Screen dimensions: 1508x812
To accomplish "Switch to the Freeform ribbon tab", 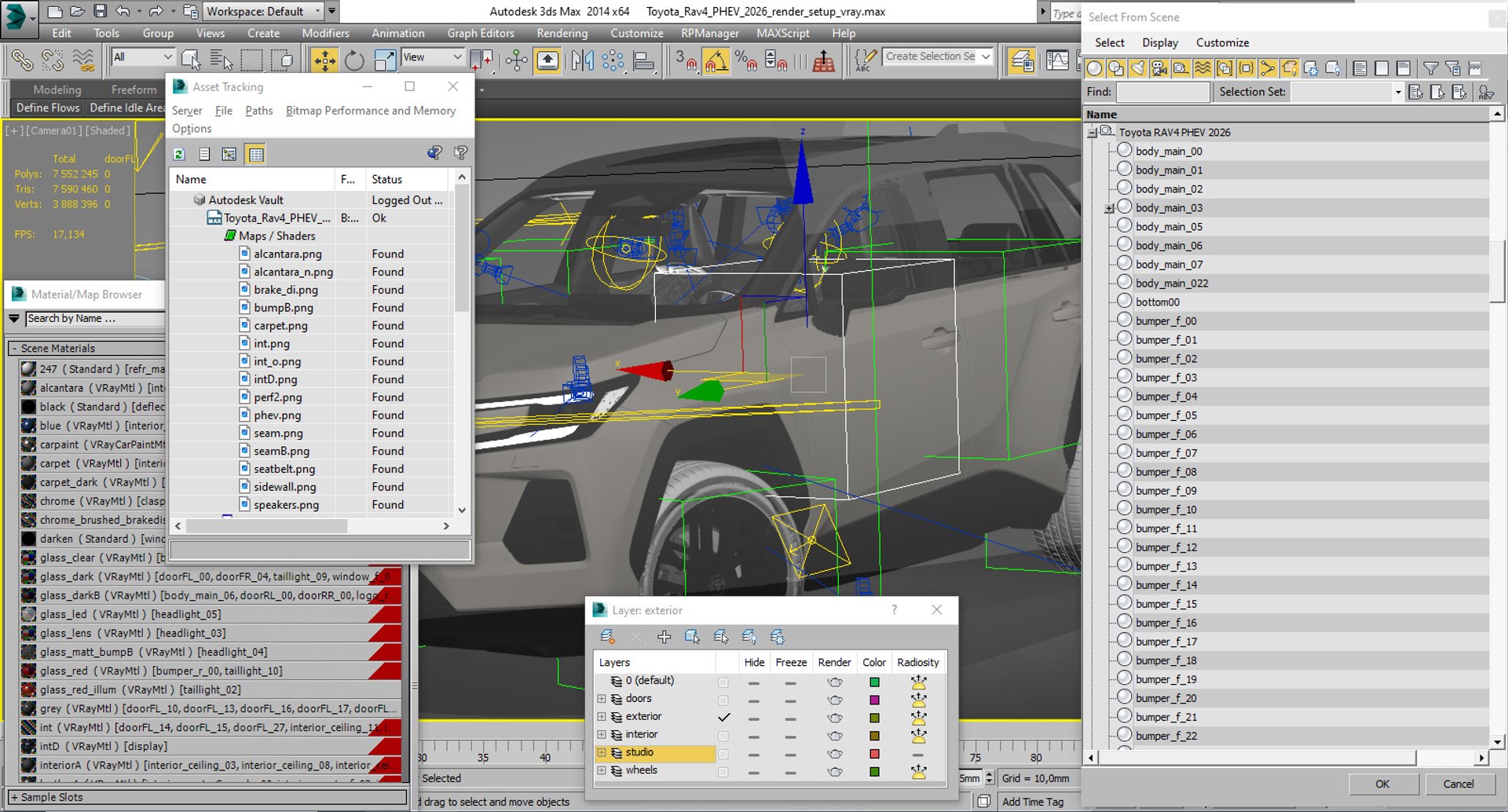I will pyautogui.click(x=134, y=90).
